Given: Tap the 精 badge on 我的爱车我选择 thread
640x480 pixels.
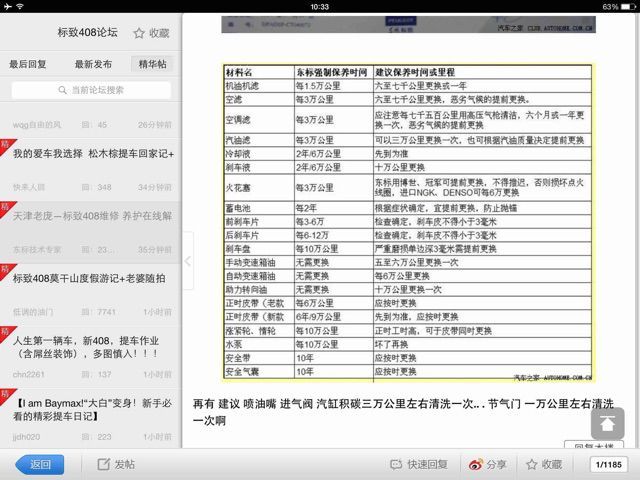Looking at the screenshot, I should (6, 144).
